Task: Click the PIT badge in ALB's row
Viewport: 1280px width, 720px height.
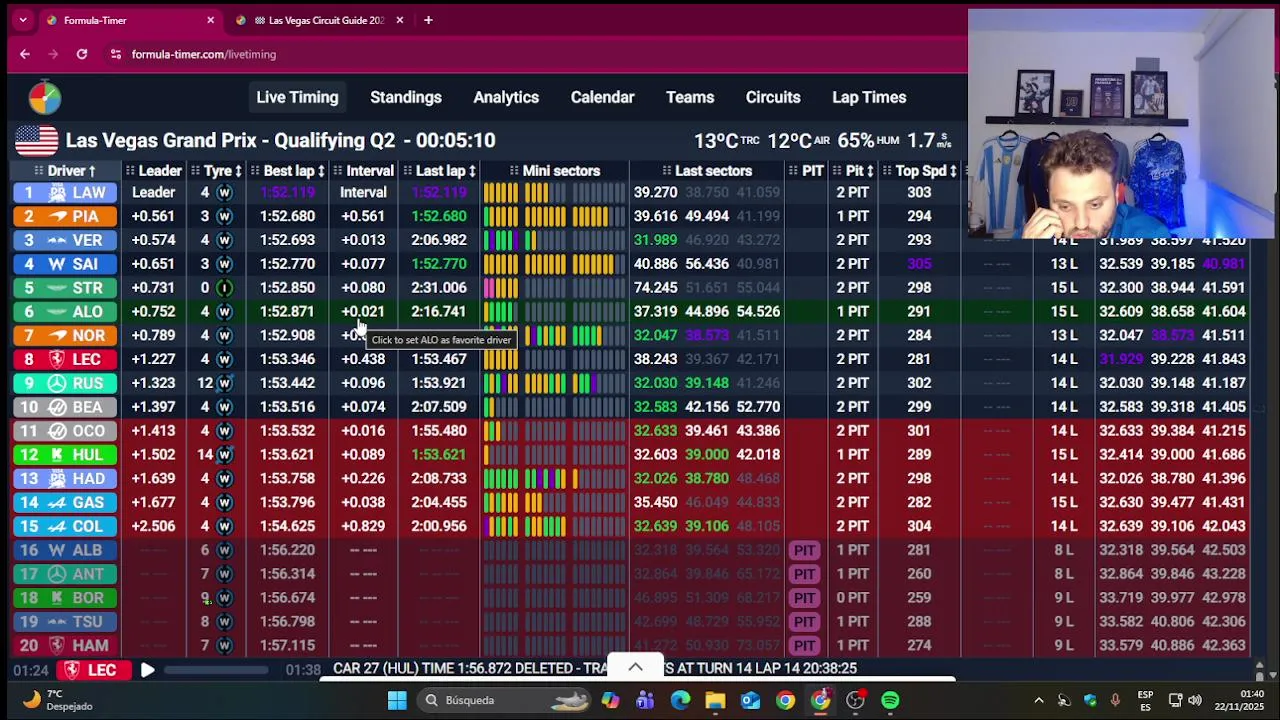Action: coord(805,550)
